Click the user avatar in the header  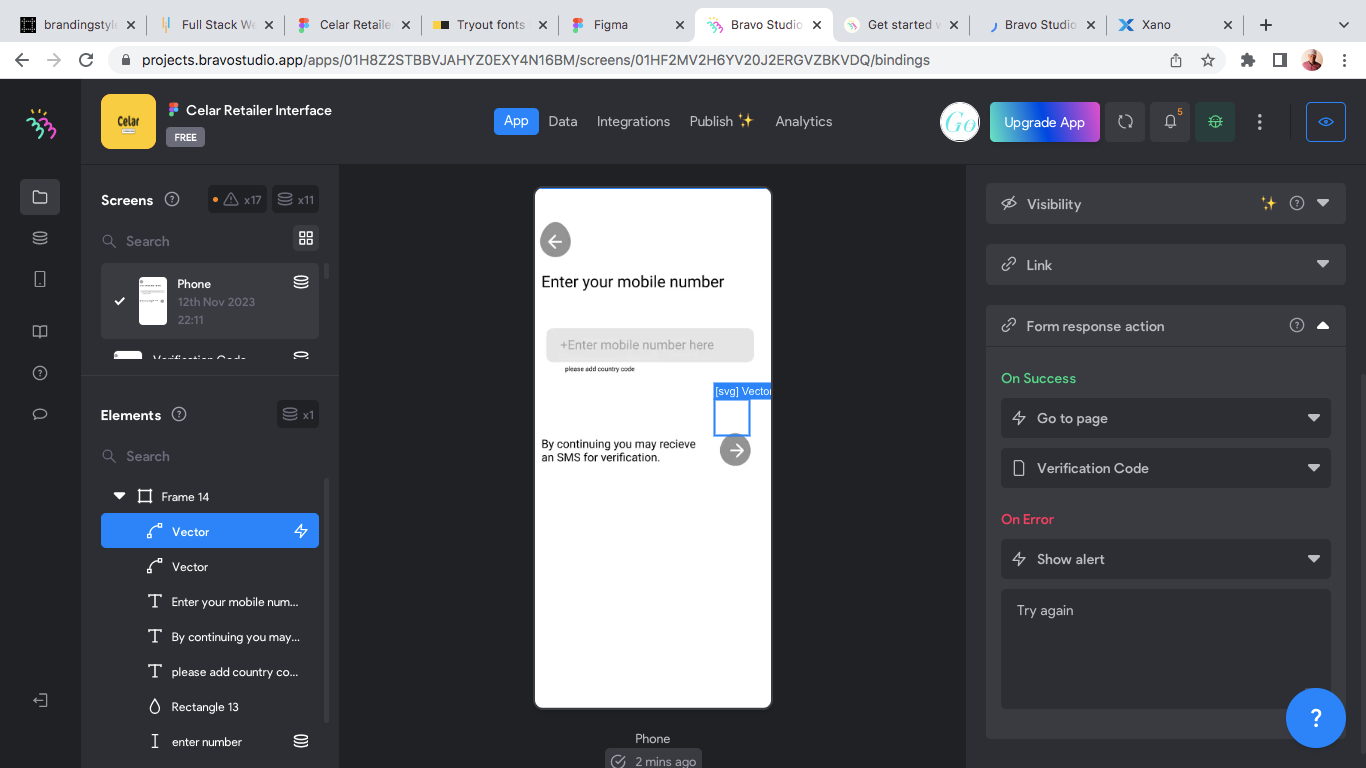(960, 122)
